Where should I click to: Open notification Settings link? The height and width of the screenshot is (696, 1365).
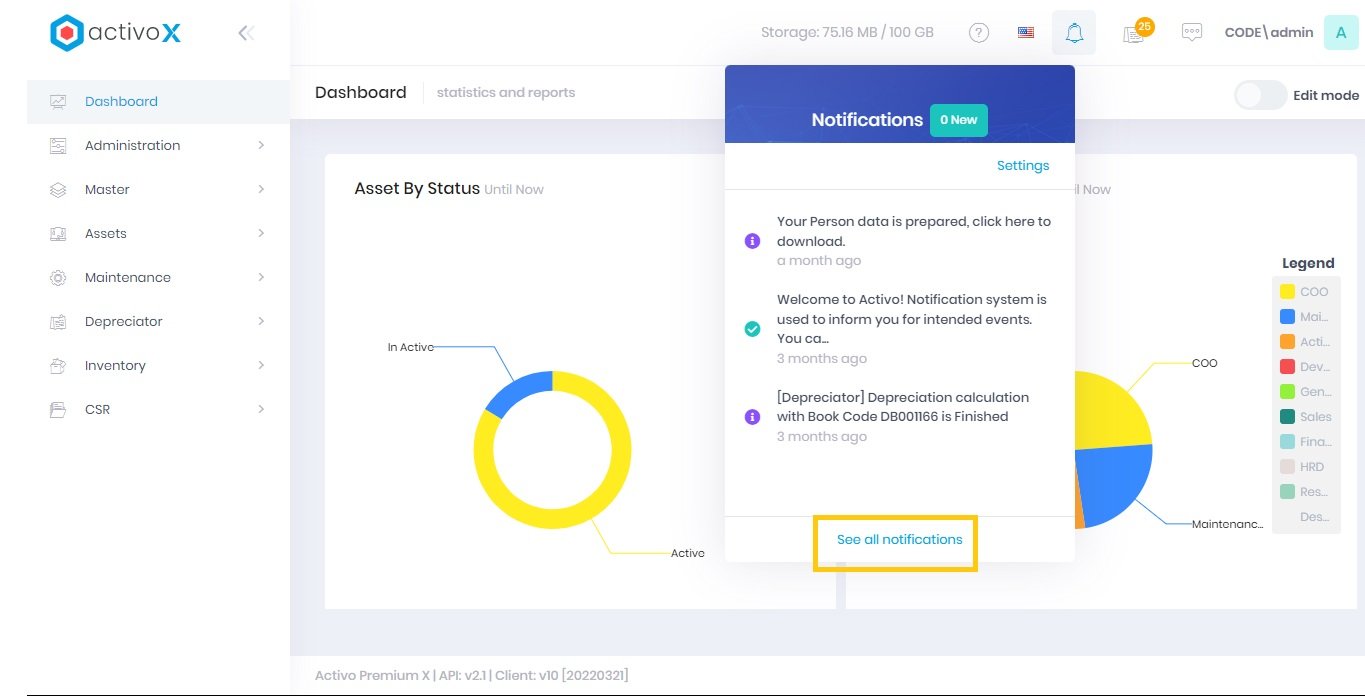[x=1023, y=166]
